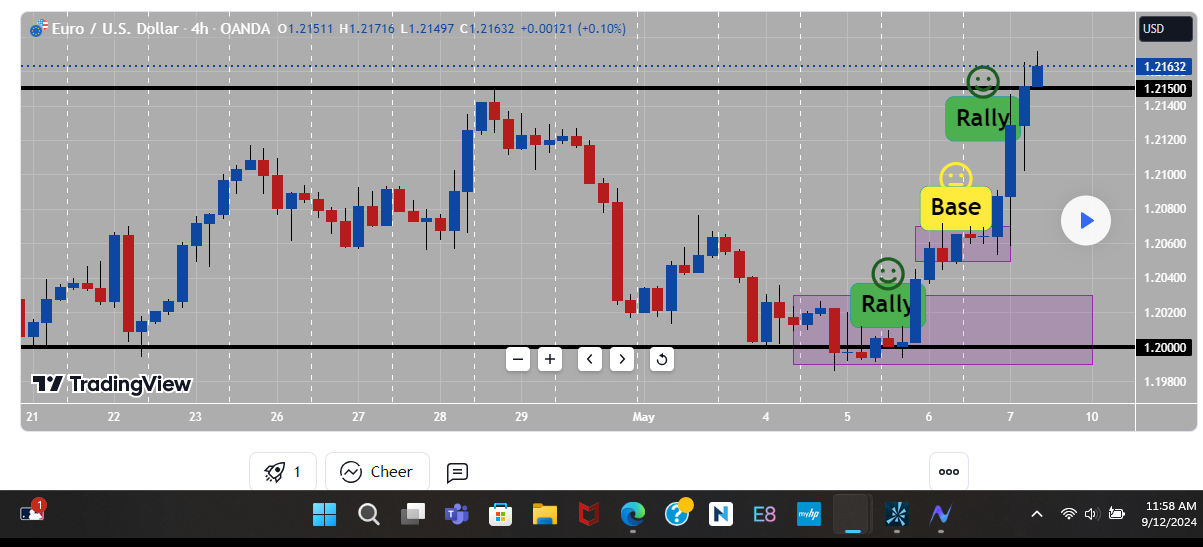Expand the hidden system tray icons chevron
Screen dimensions: 1203x547
coord(1036,514)
